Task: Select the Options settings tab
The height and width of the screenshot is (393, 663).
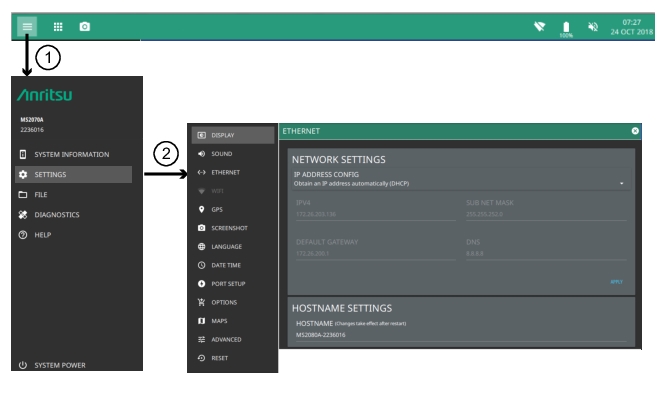Action: coord(233,302)
